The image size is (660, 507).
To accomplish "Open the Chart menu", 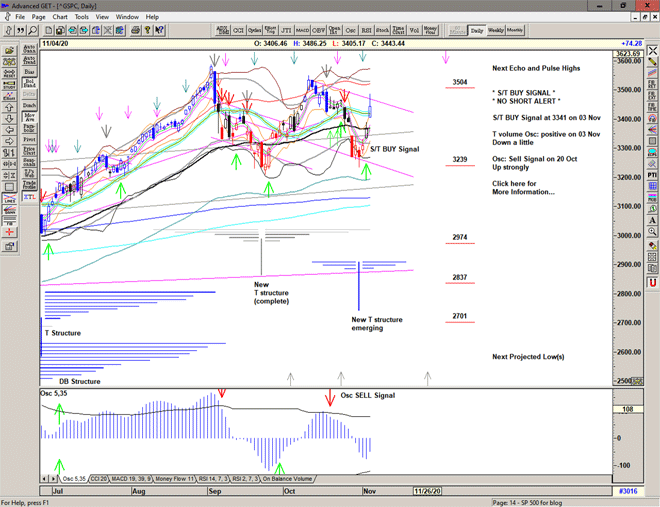I will [60, 17].
